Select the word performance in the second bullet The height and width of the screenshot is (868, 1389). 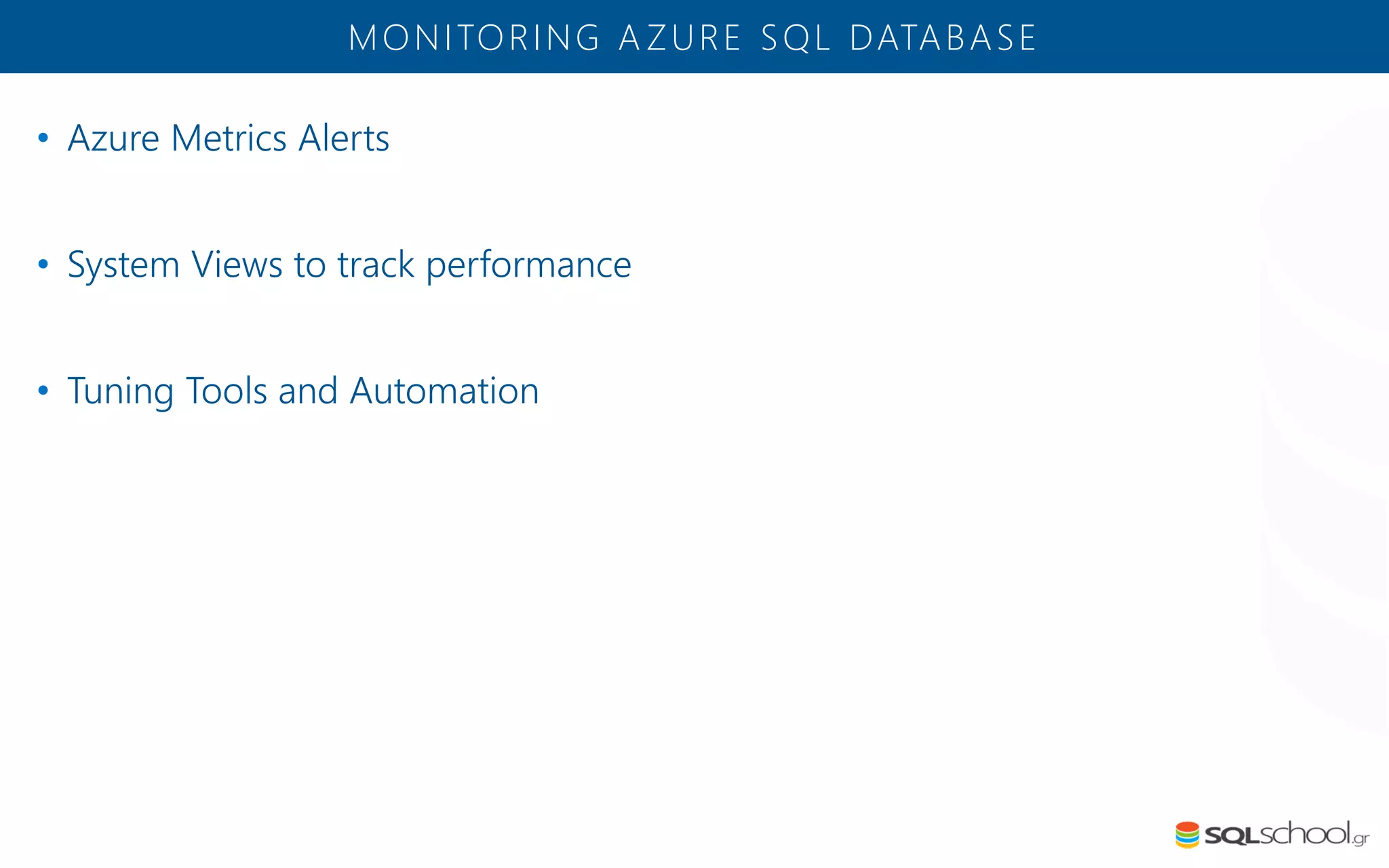click(528, 264)
